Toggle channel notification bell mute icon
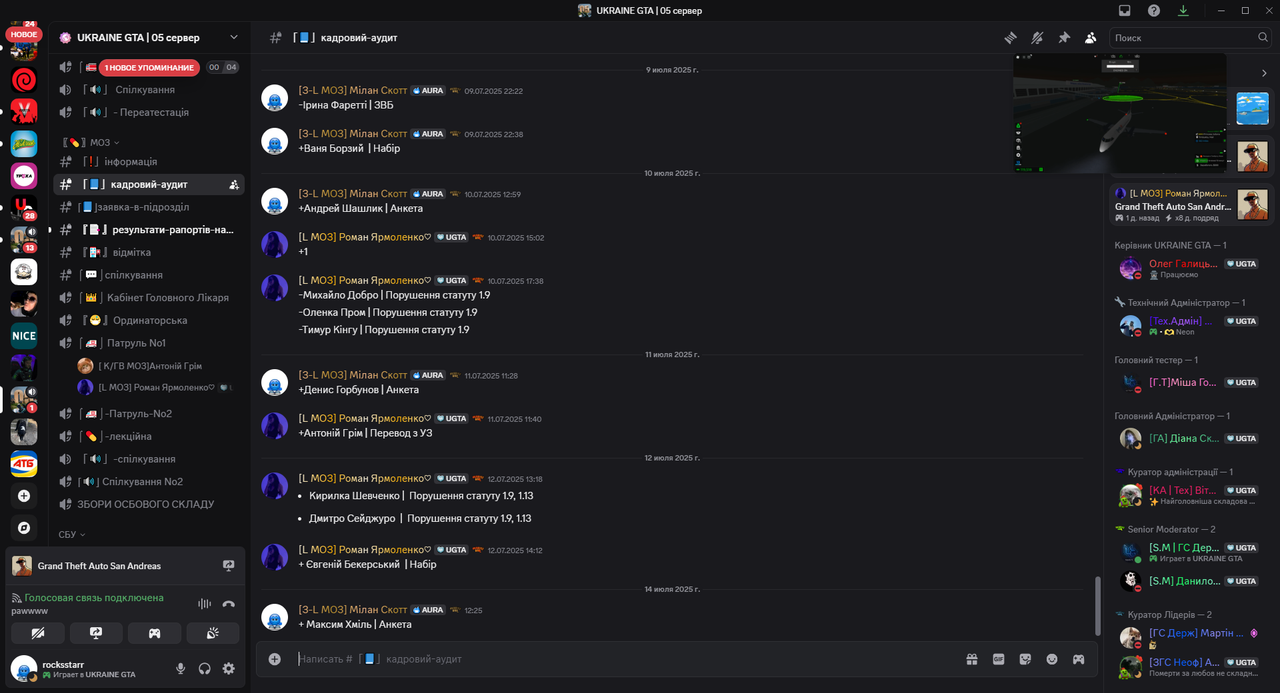This screenshot has height=693, width=1280. 1038,37
